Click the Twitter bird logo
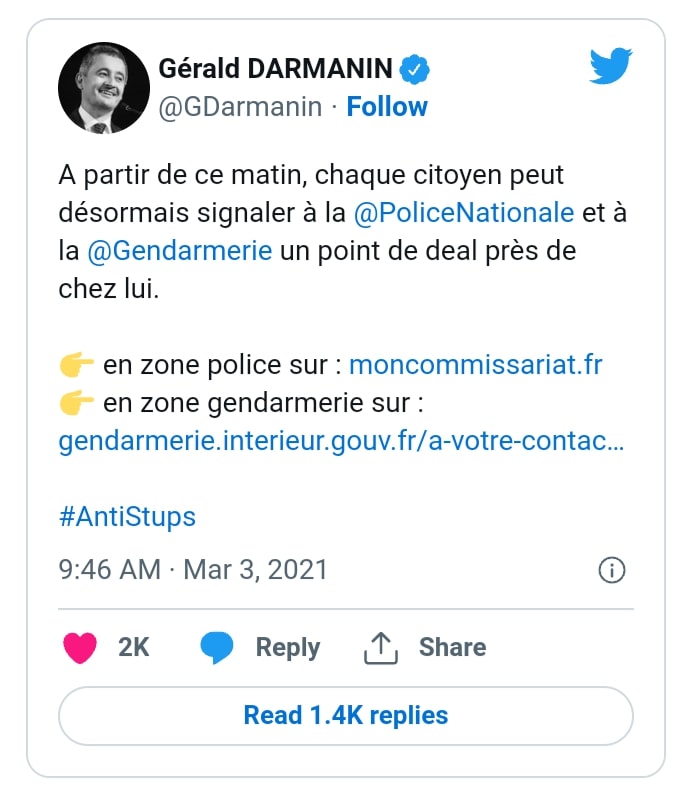The image size is (687, 804). point(611,67)
